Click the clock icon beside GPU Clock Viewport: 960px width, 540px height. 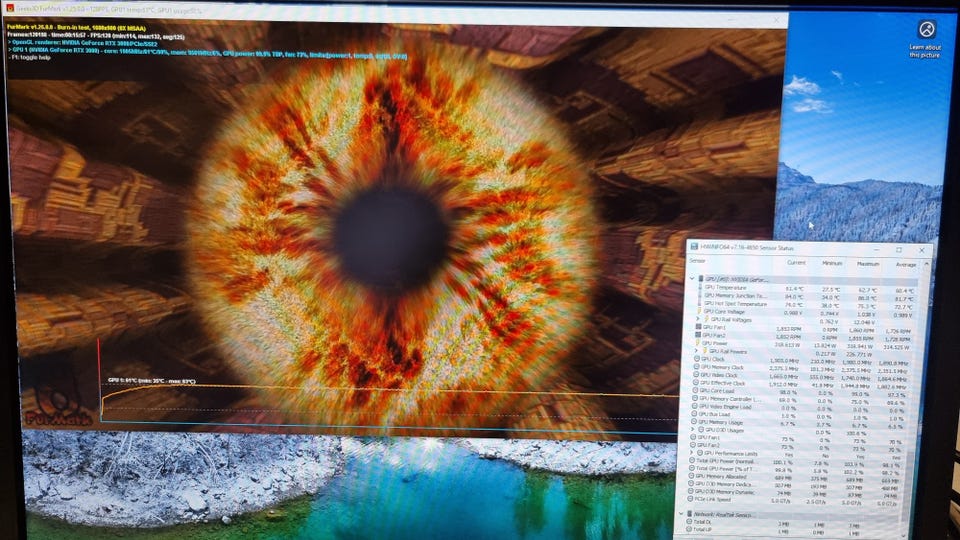tap(697, 359)
